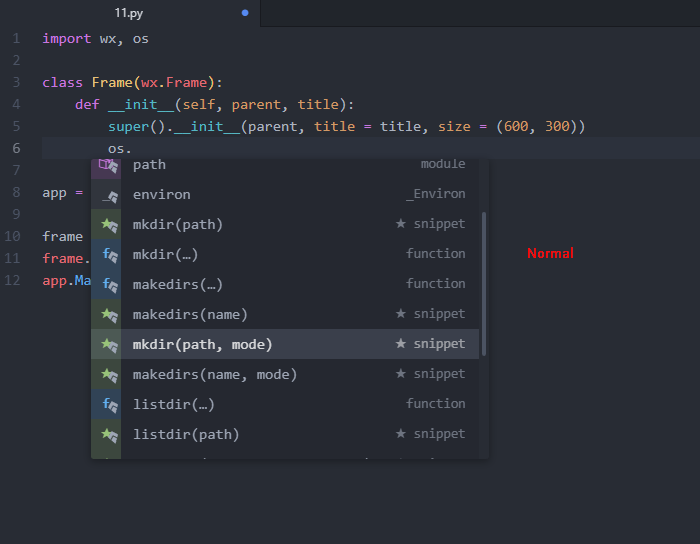Click the word 'frame' on line 10
The height and width of the screenshot is (544, 700).
click(x=62, y=237)
